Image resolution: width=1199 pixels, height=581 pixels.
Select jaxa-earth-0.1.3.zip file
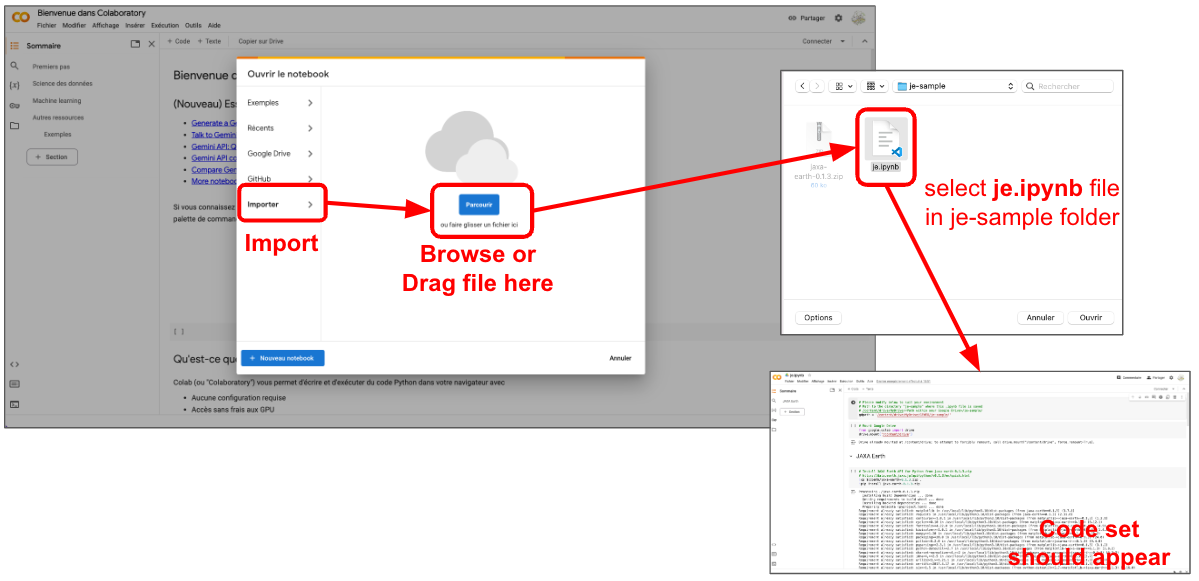coord(818,155)
